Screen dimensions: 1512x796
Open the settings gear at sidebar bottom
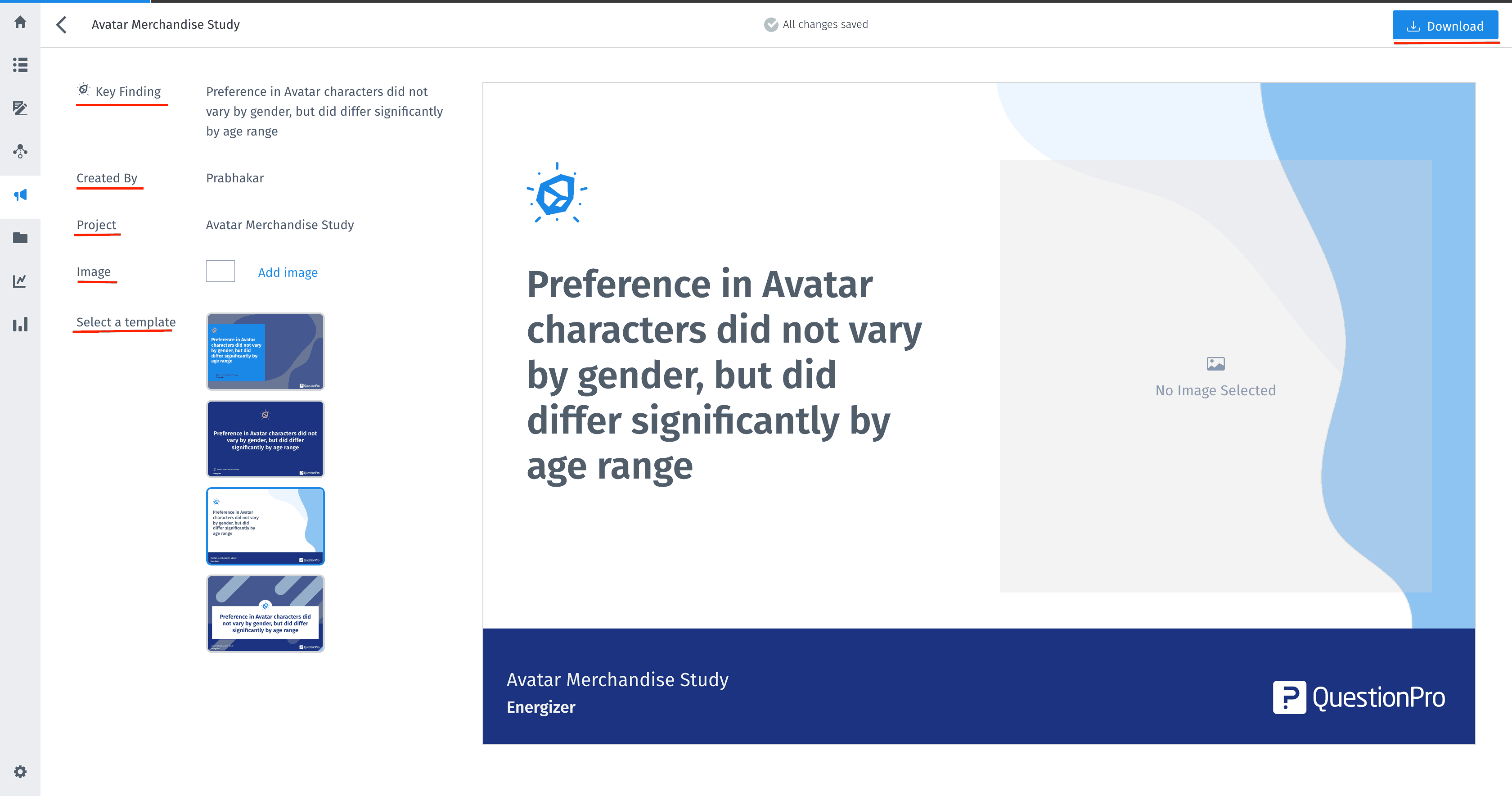pyautogui.click(x=20, y=771)
